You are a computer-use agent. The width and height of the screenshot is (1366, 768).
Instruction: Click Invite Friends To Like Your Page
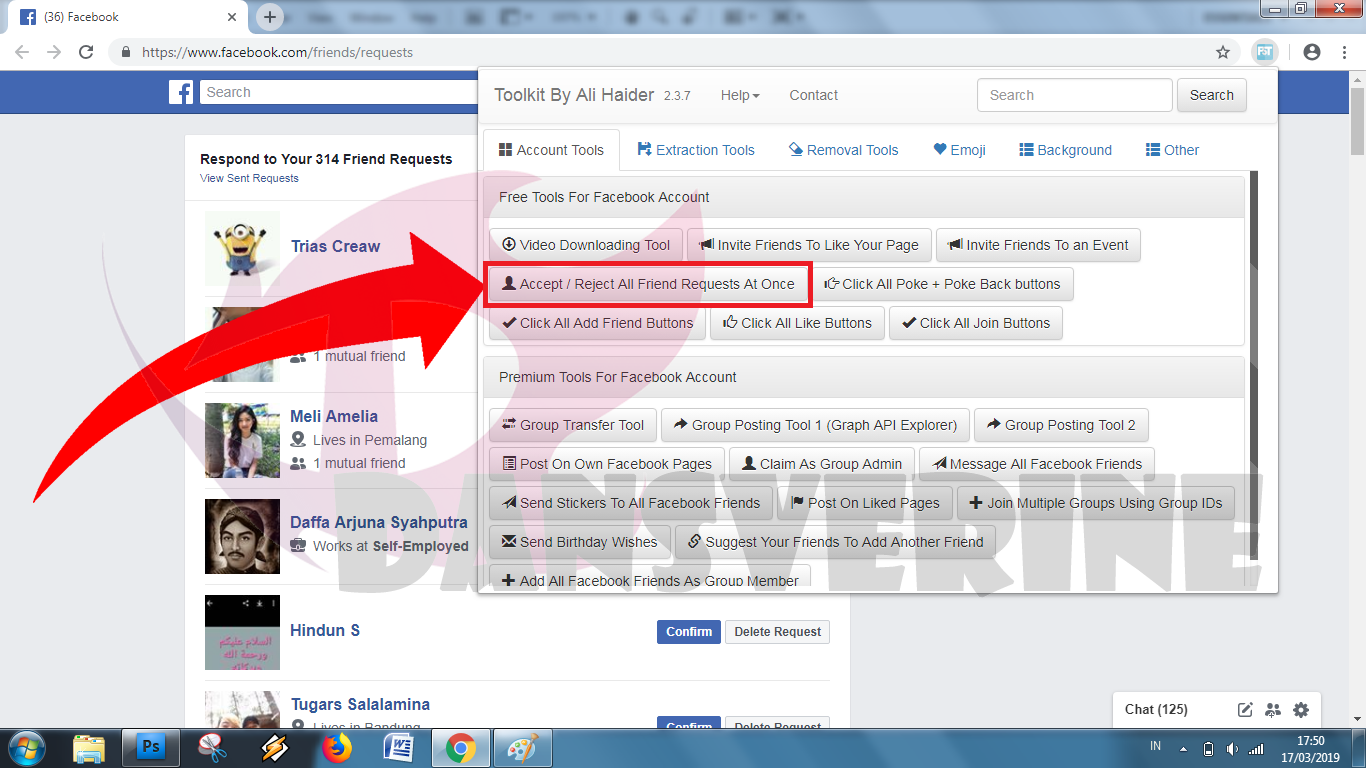tap(809, 245)
